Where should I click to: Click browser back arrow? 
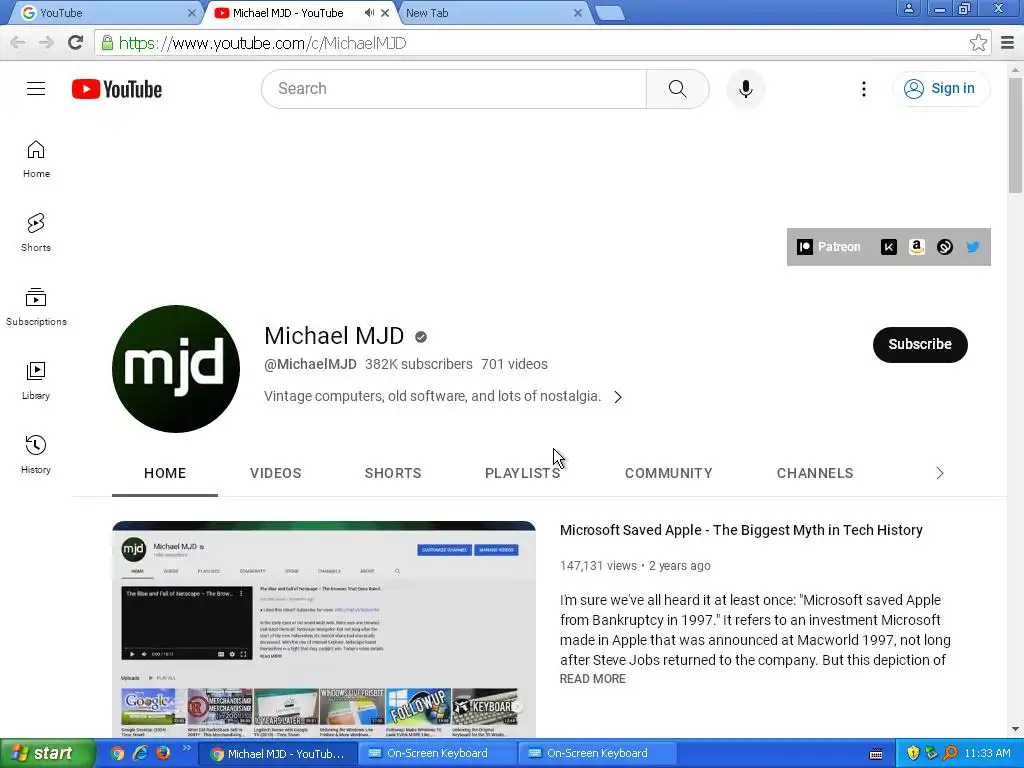click(x=18, y=43)
